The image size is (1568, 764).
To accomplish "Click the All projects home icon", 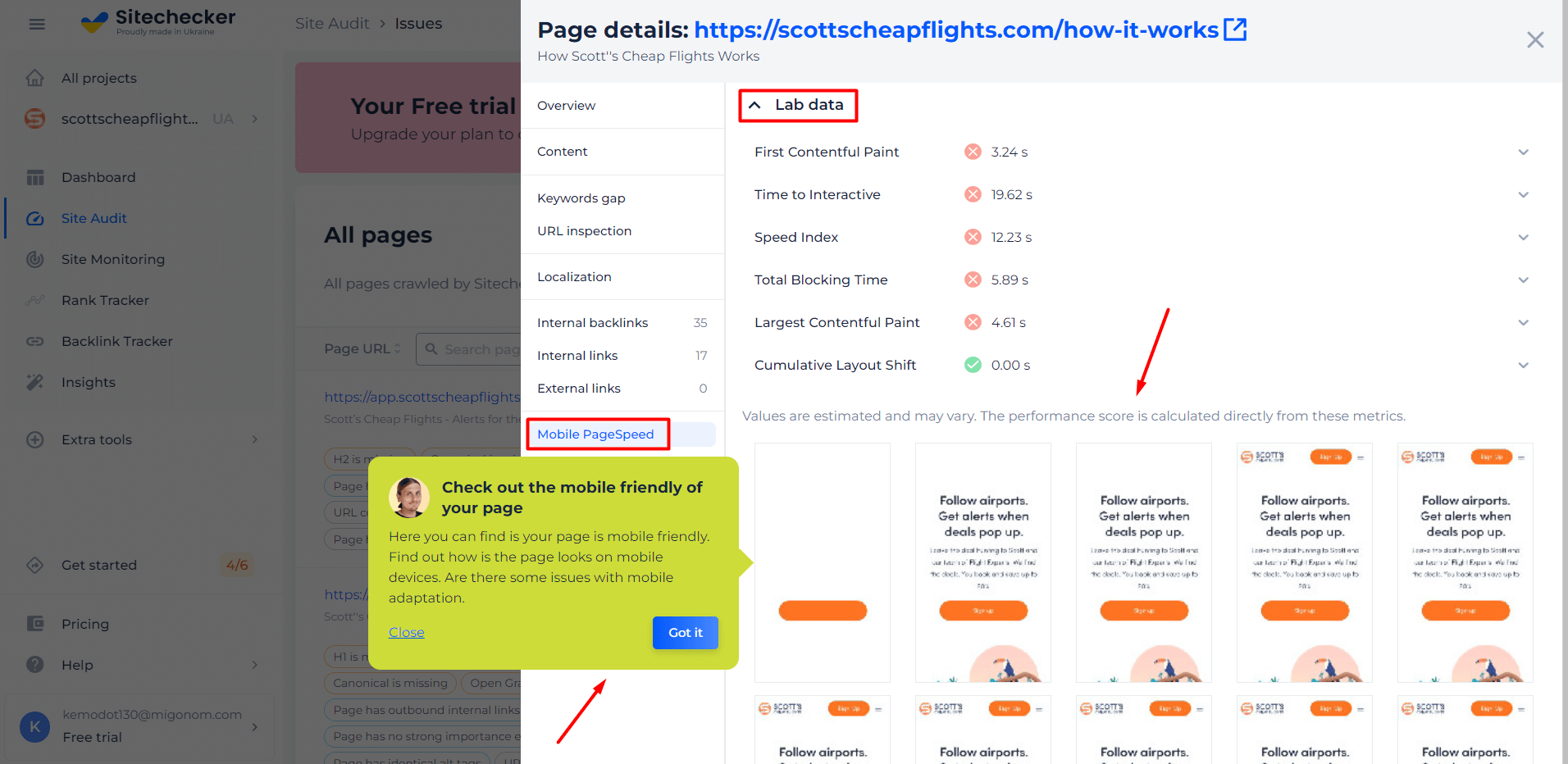I will [35, 78].
